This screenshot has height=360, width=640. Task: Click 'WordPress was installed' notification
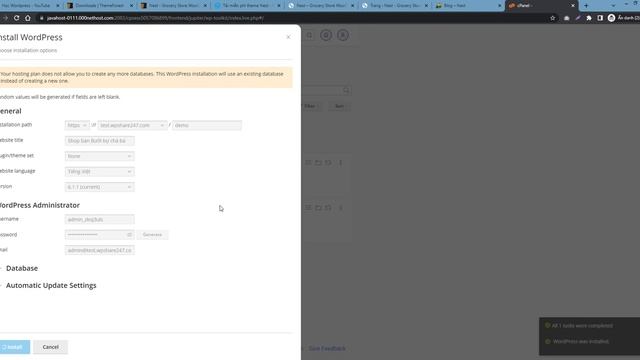click(580, 341)
